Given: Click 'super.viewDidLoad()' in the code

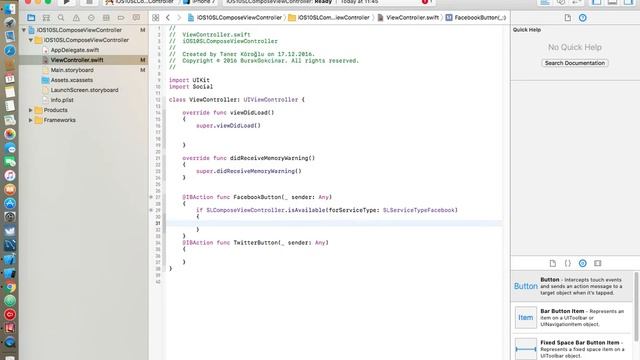Looking at the screenshot, I should click(x=228, y=126).
